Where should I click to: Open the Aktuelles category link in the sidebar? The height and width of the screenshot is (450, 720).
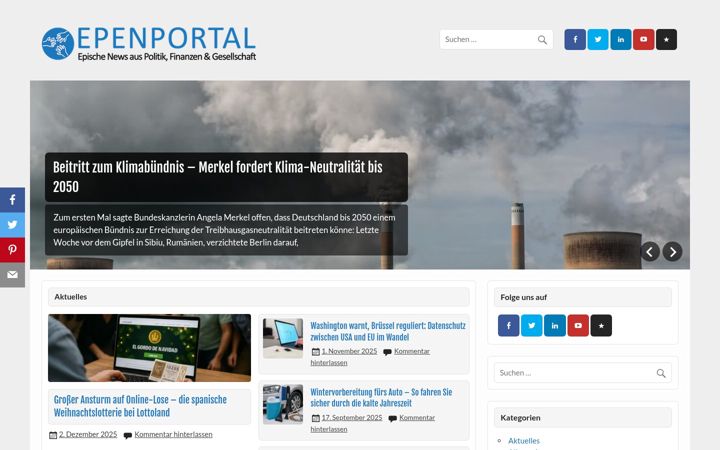click(523, 440)
